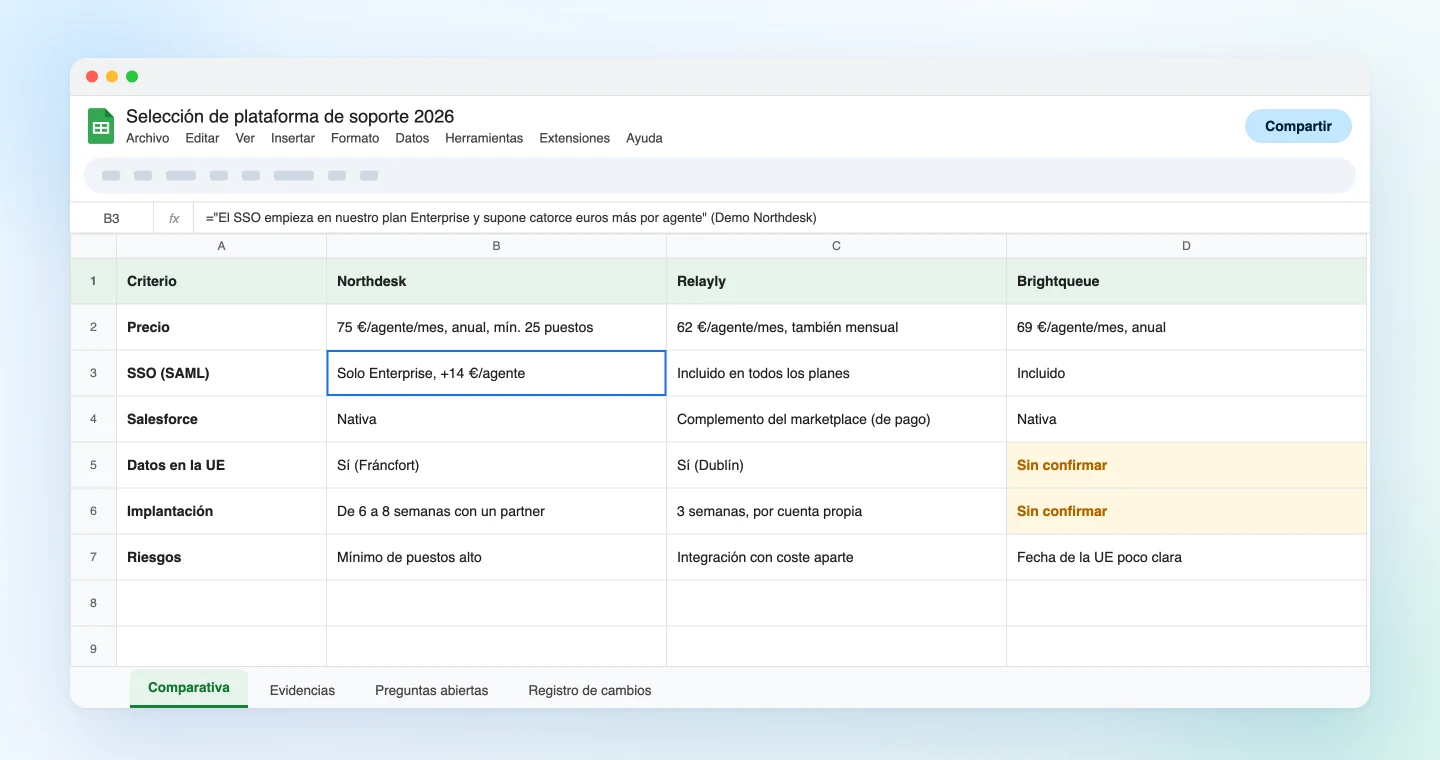Select cell "62 €/agente/mes, también mensual"
This screenshot has width=1440, height=760.
[837, 327]
